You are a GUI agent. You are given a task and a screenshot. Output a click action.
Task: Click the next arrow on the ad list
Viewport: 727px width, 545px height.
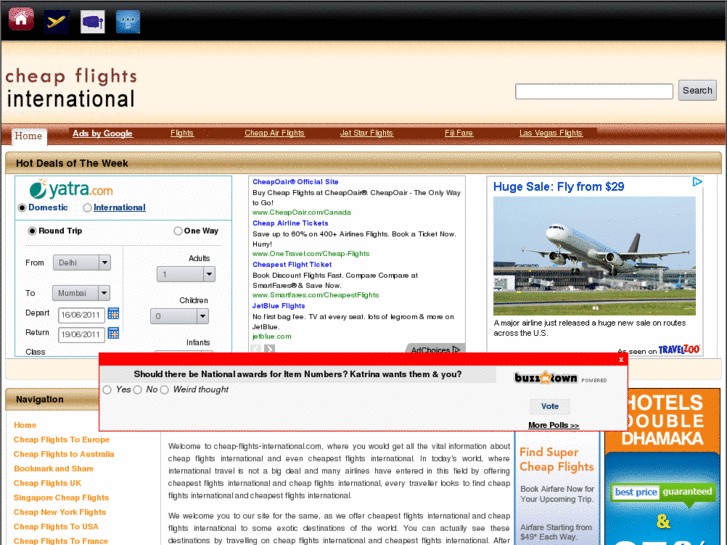[x=269, y=348]
